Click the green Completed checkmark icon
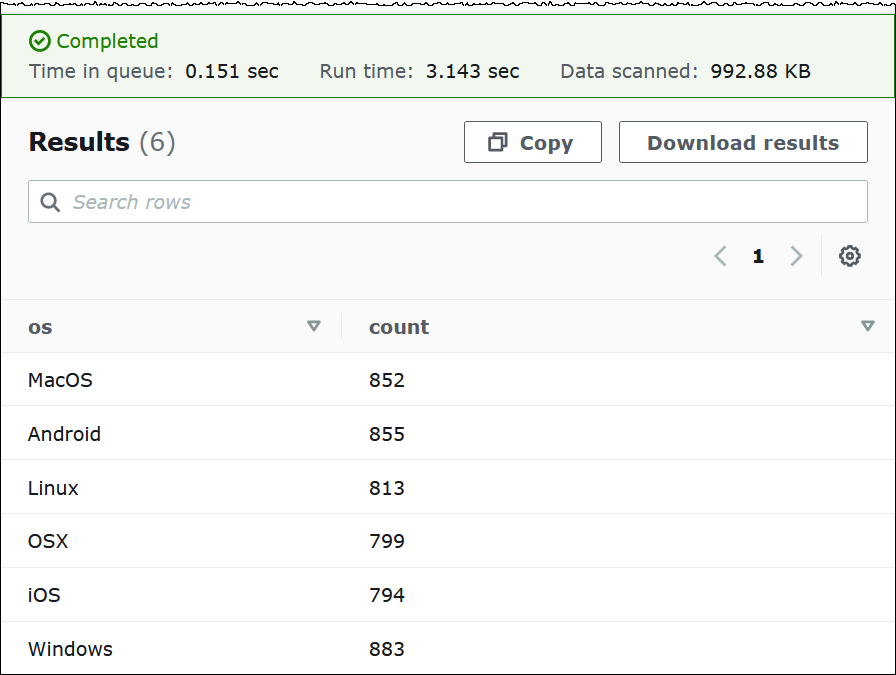This screenshot has height=675, width=896. pyautogui.click(x=40, y=41)
